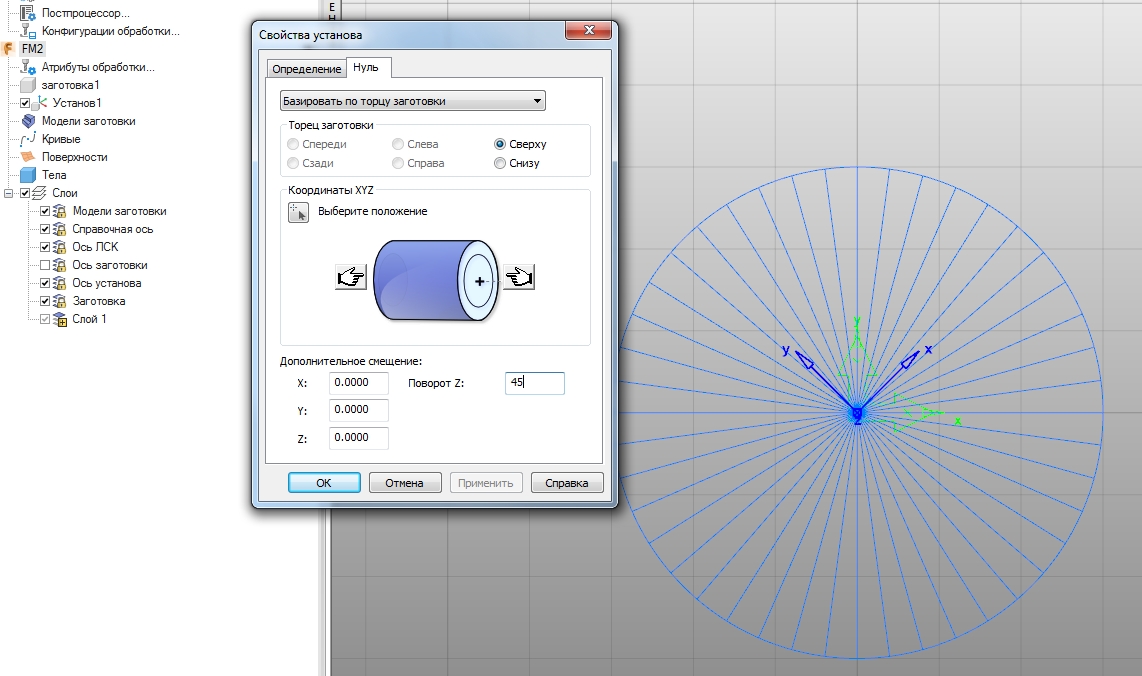
Task: Click the Поворот Z input field
Action: 534,383
